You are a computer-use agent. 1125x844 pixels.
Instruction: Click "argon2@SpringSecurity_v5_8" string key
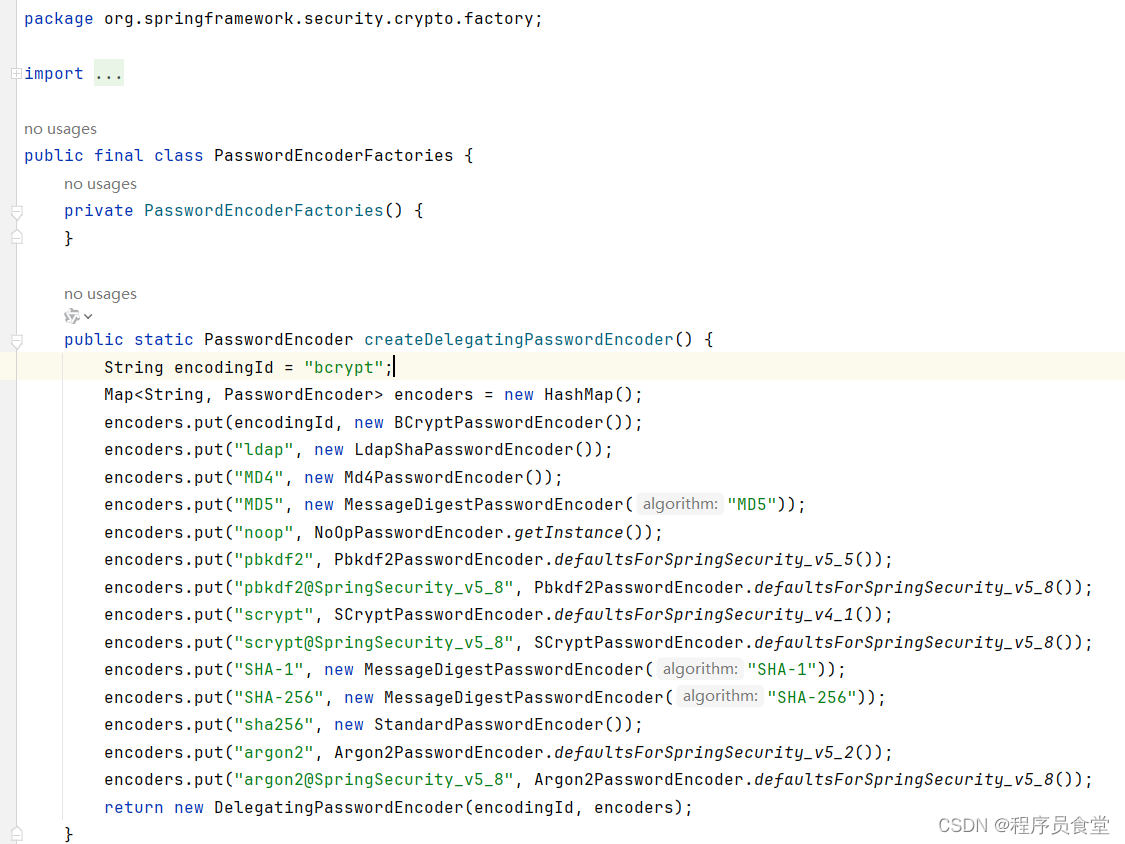374,780
